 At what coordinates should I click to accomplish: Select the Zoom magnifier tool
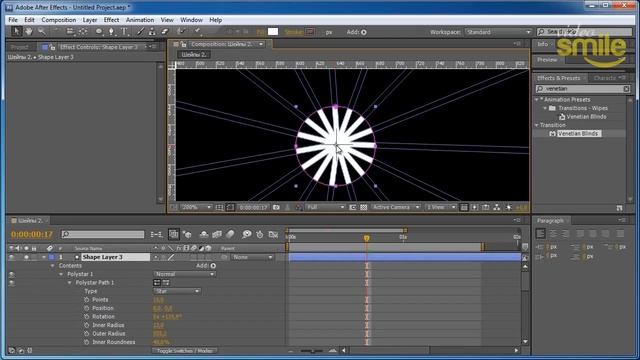(42, 31)
